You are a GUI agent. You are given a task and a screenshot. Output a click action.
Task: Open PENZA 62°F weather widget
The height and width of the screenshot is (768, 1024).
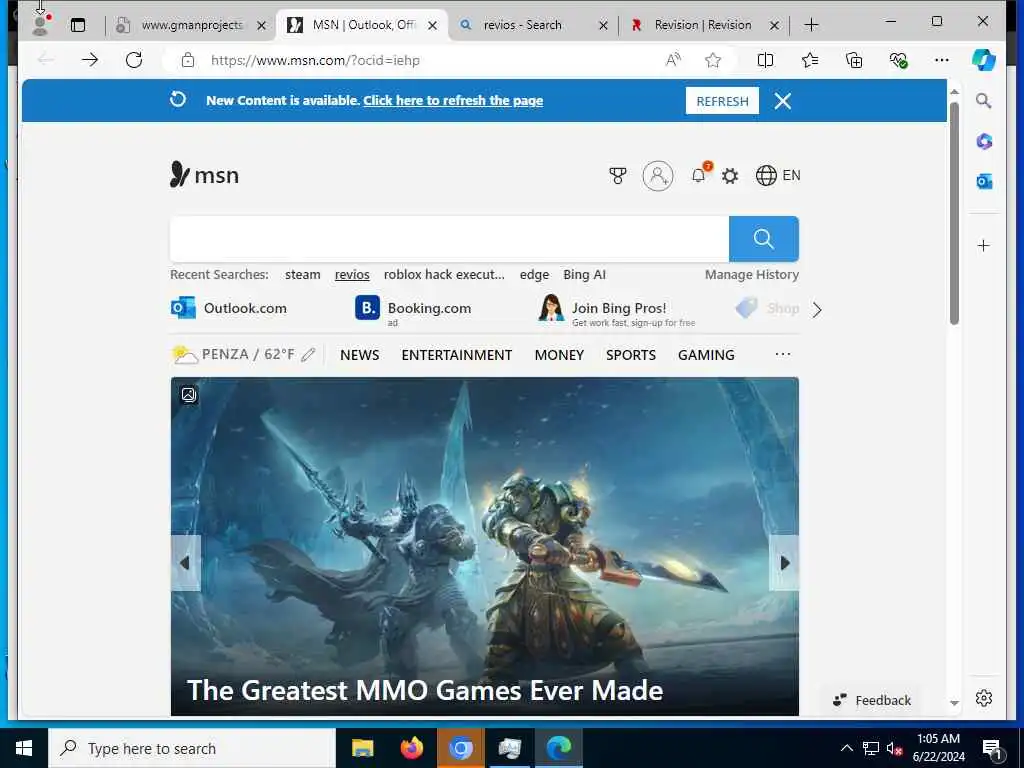pyautogui.click(x=233, y=355)
